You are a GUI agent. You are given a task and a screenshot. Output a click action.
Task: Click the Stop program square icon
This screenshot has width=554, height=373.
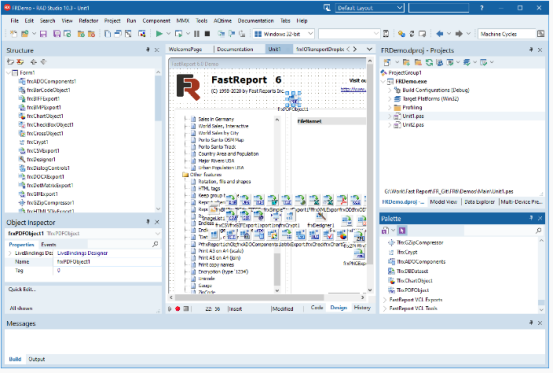pyautogui.click(x=207, y=34)
